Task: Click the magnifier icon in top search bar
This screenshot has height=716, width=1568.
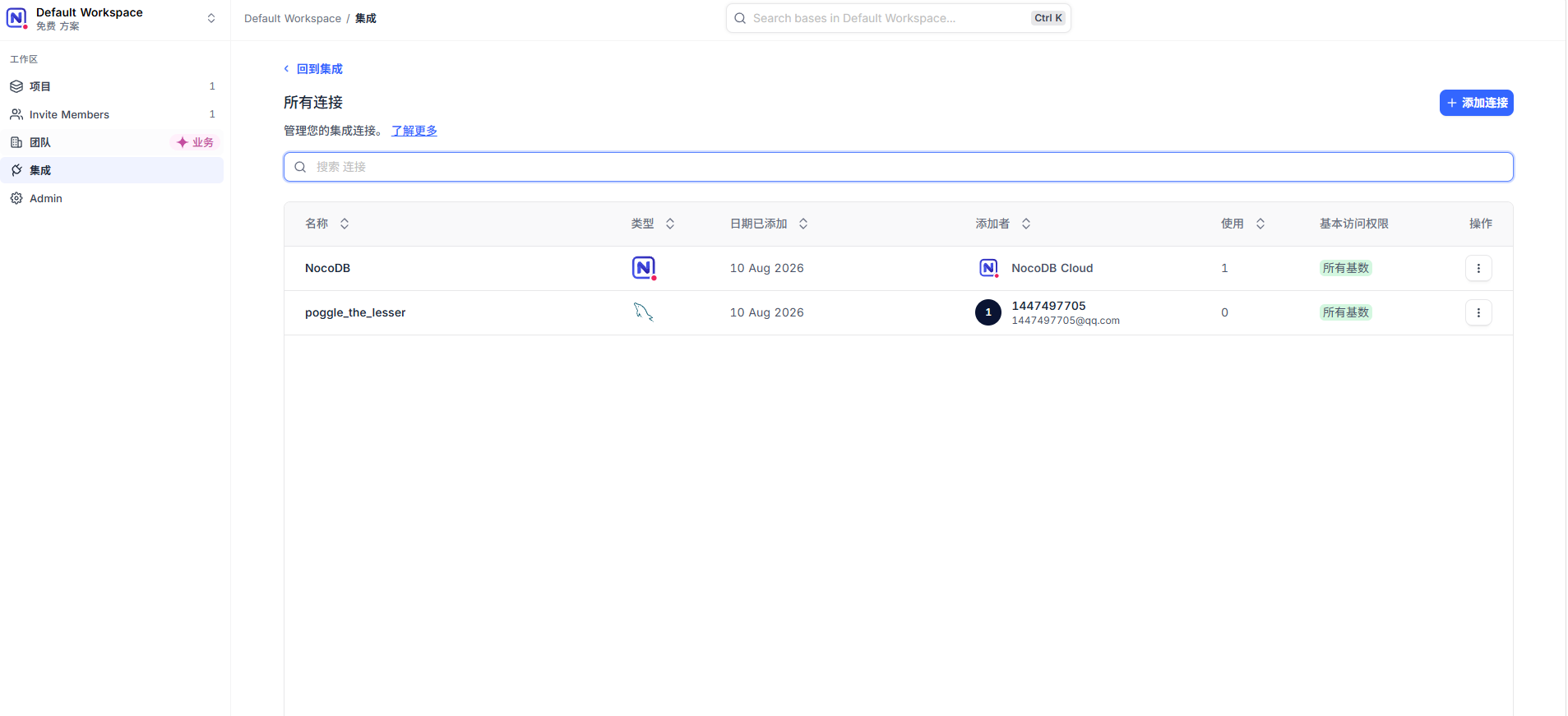Action: coord(740,18)
